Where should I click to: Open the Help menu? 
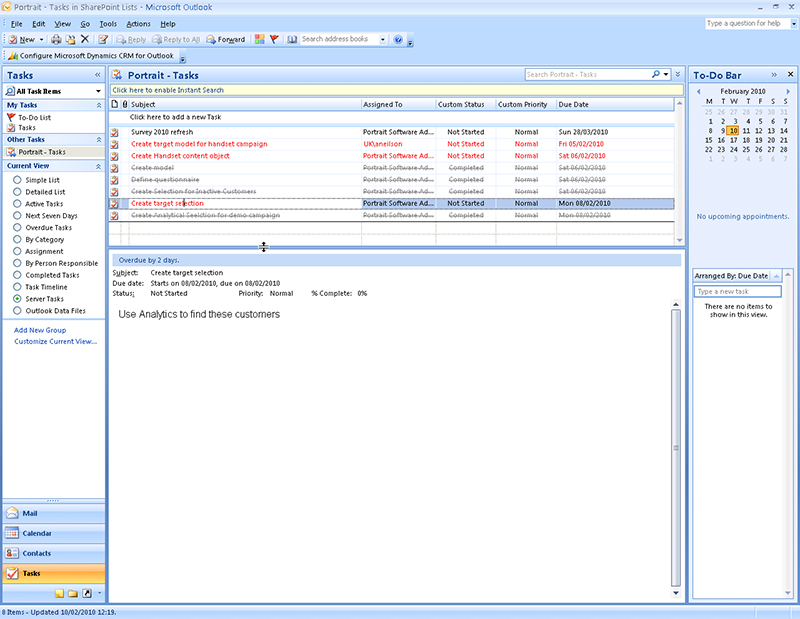pyautogui.click(x=167, y=24)
